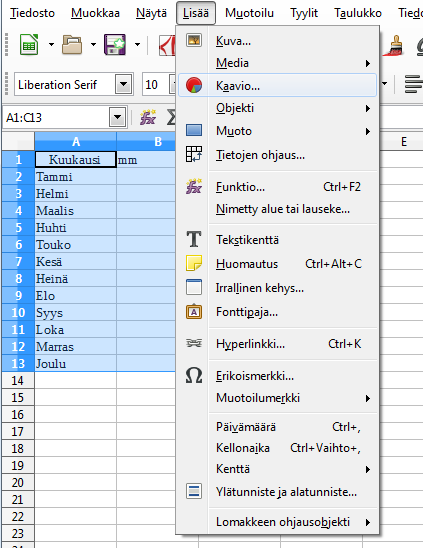Expand the Name Box dropdown arrow

(x=117, y=117)
